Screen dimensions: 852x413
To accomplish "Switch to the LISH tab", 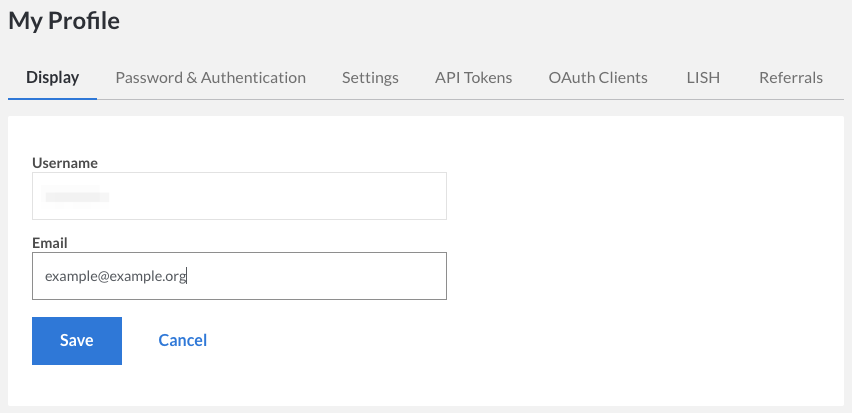I will pos(703,77).
